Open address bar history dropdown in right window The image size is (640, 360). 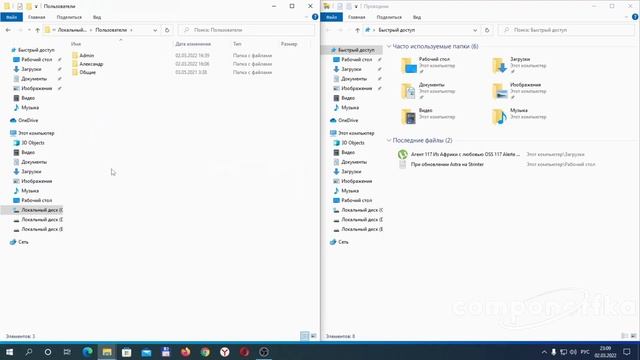click(475, 30)
